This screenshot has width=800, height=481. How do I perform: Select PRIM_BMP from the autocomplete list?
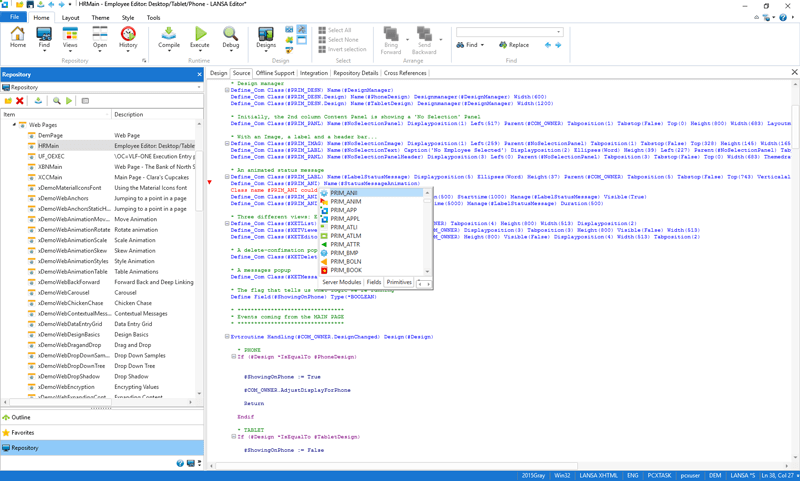(x=345, y=253)
